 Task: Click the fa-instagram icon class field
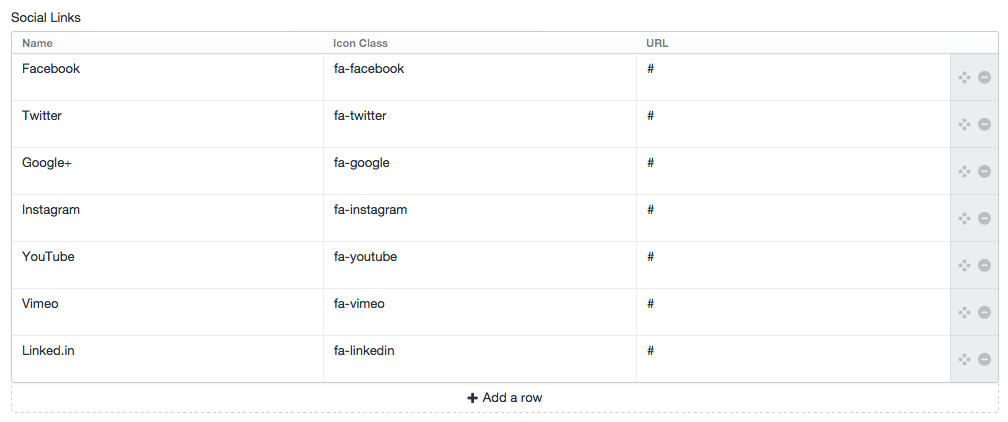coord(480,218)
